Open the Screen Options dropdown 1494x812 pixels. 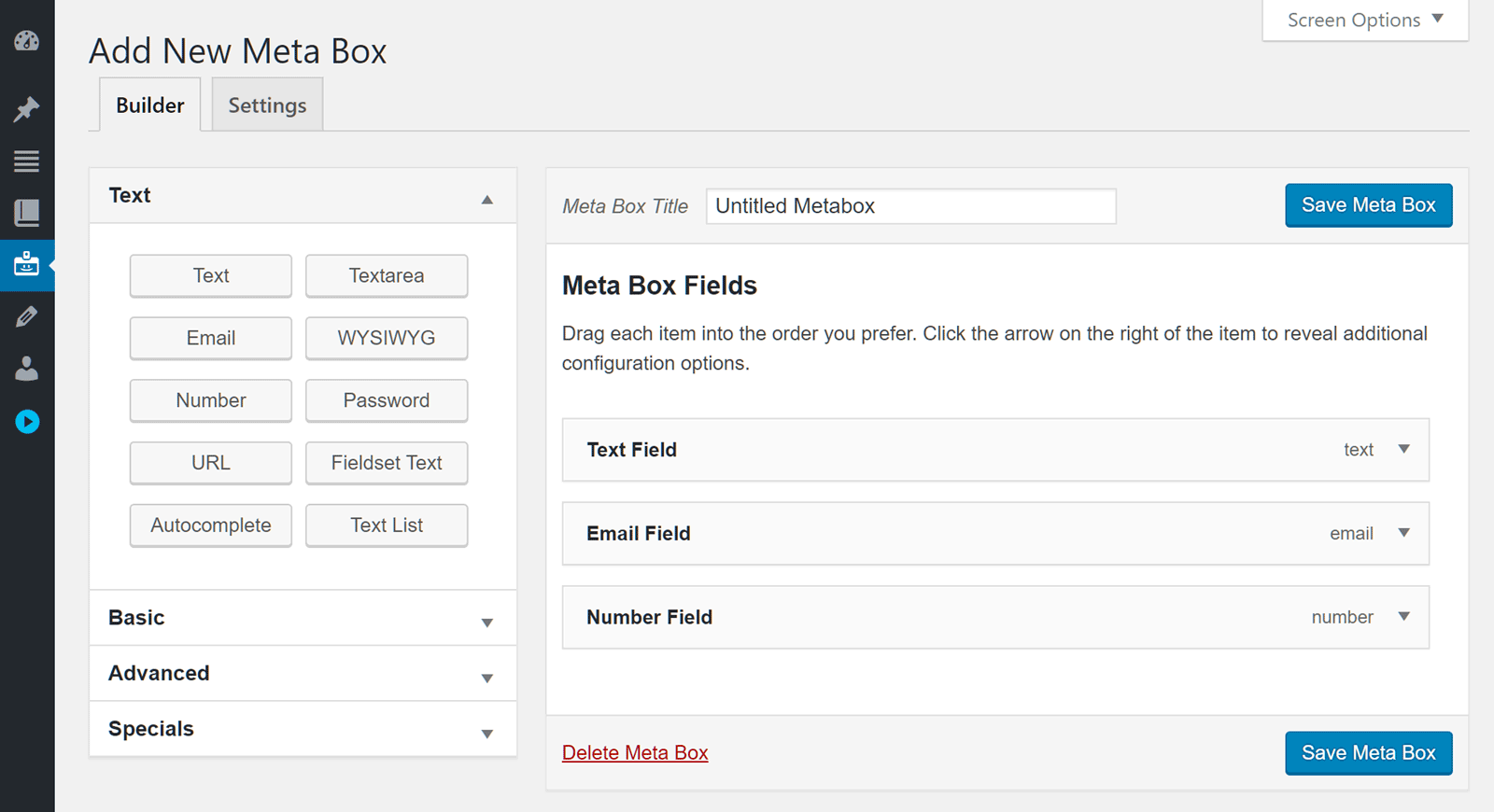(x=1364, y=21)
